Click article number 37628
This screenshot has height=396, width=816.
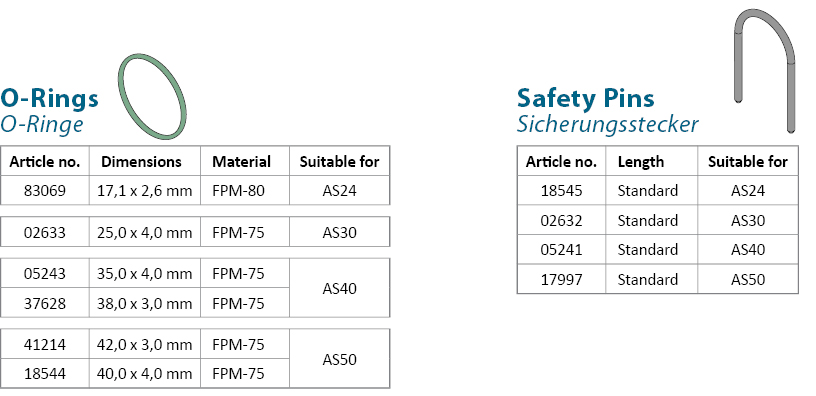click(x=45, y=303)
